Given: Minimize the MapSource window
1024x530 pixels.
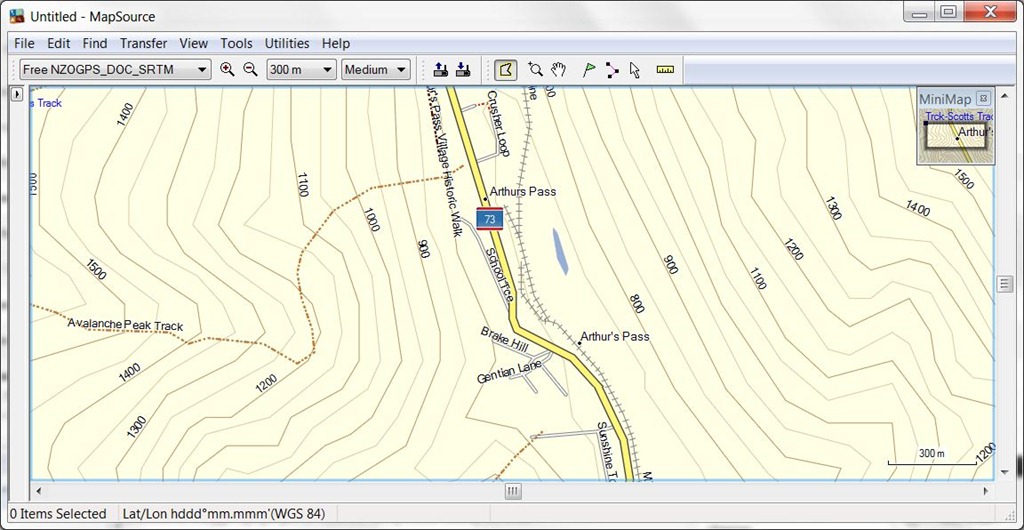Looking at the screenshot, I should (x=920, y=12).
